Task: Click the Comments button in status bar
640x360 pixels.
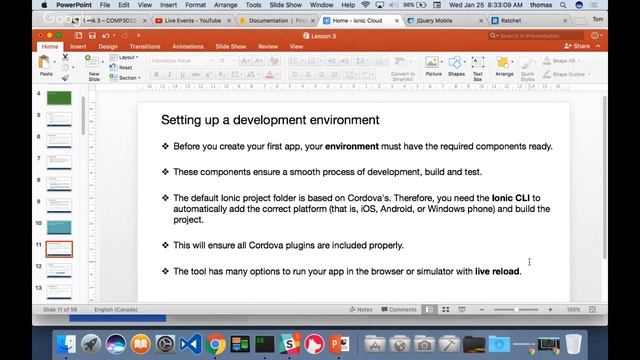Action: 398,309
